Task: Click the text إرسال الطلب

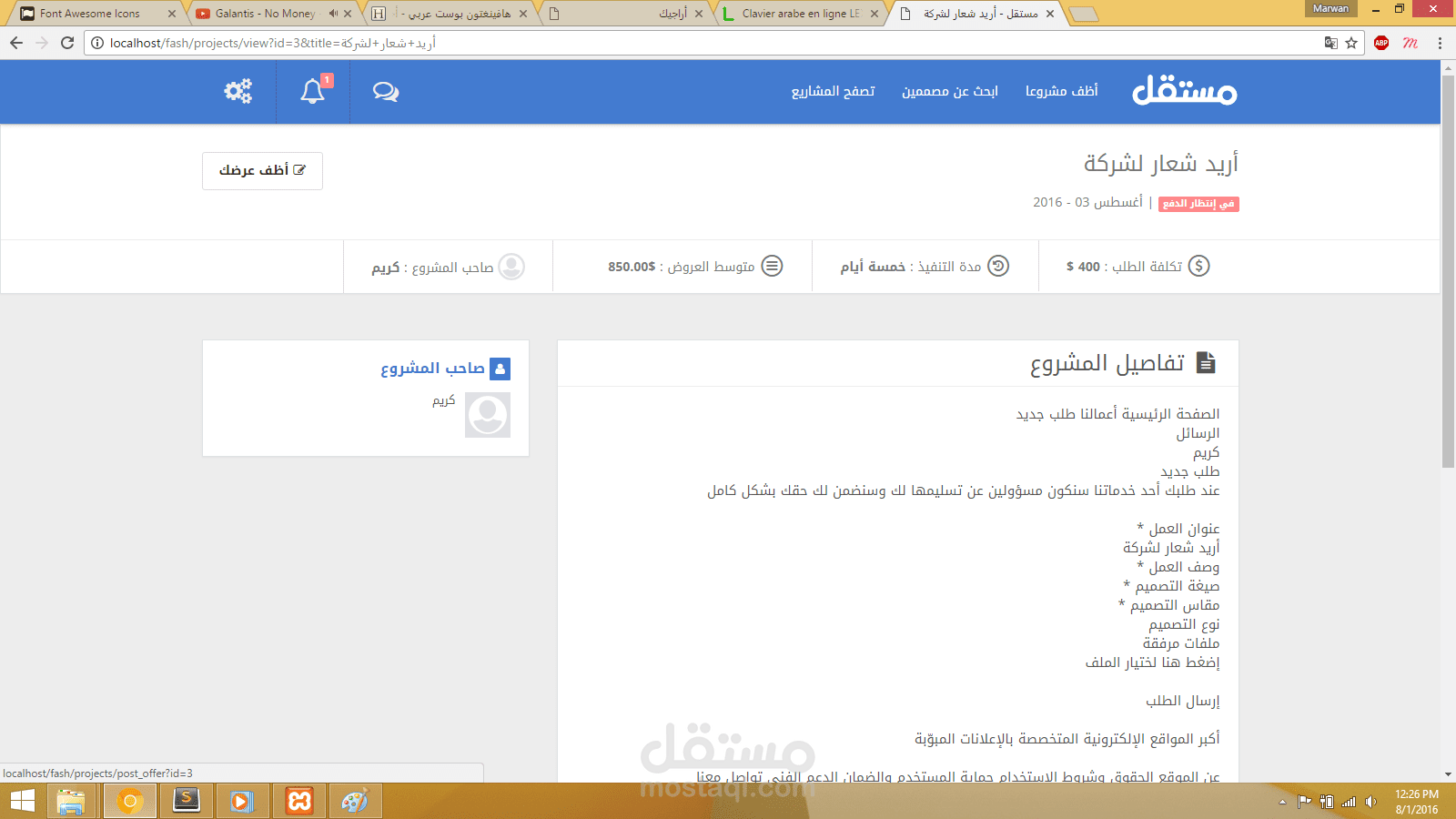Action: pyautogui.click(x=1183, y=701)
